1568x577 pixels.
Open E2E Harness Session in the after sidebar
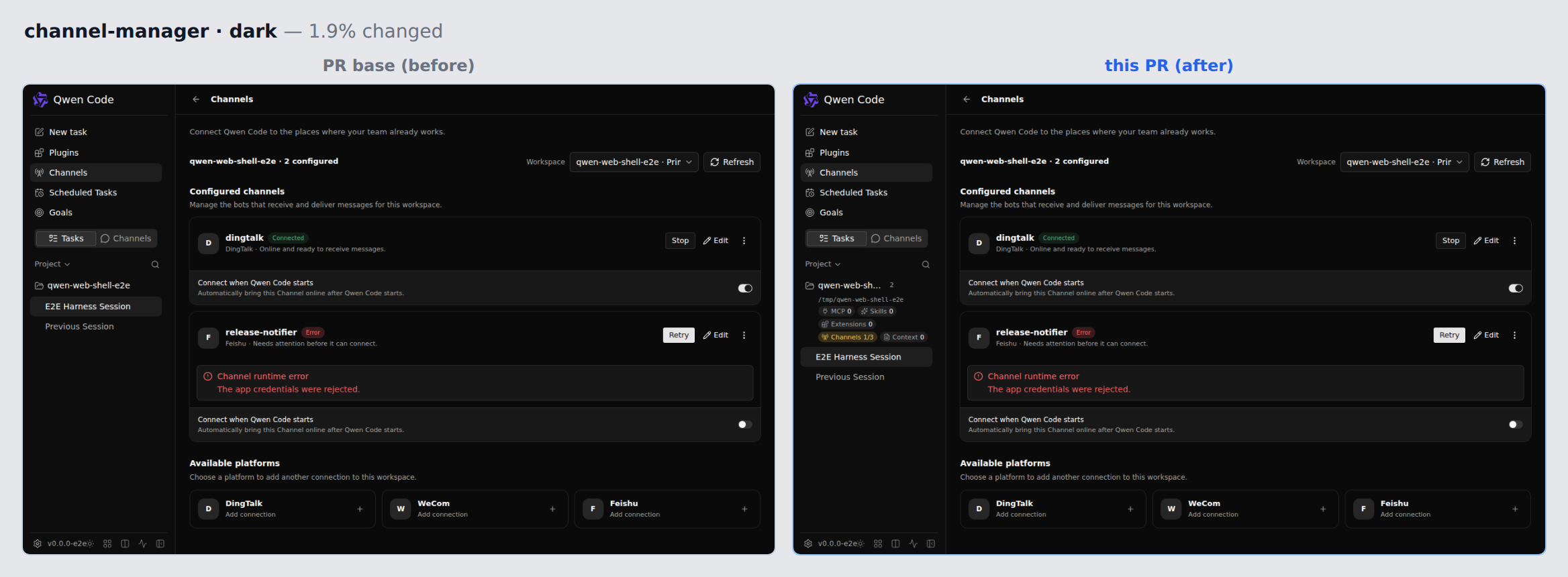click(867, 357)
